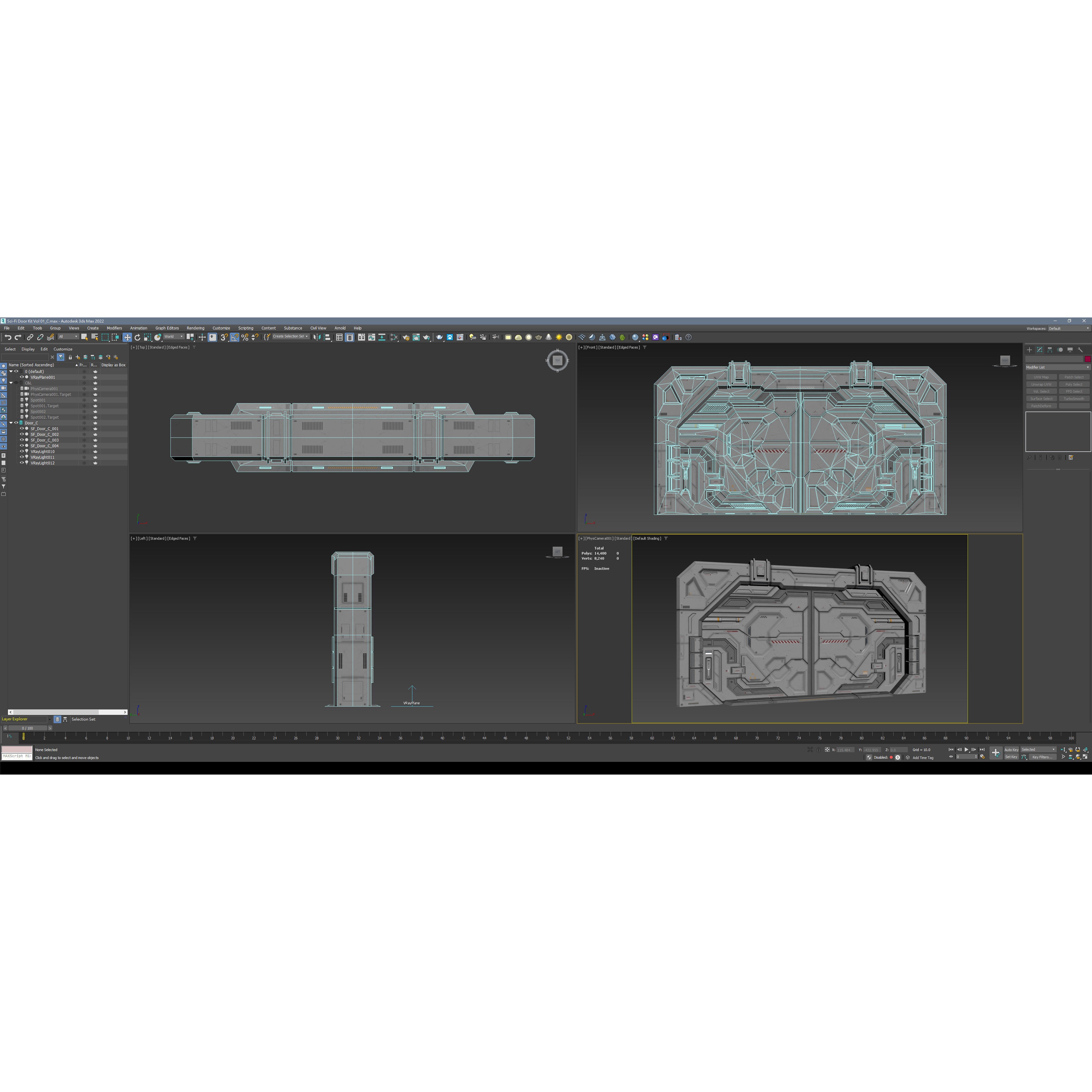Image resolution: width=1092 pixels, height=1092 pixels.
Task: Click the Angle Snap toggle icon
Action: tap(235, 337)
